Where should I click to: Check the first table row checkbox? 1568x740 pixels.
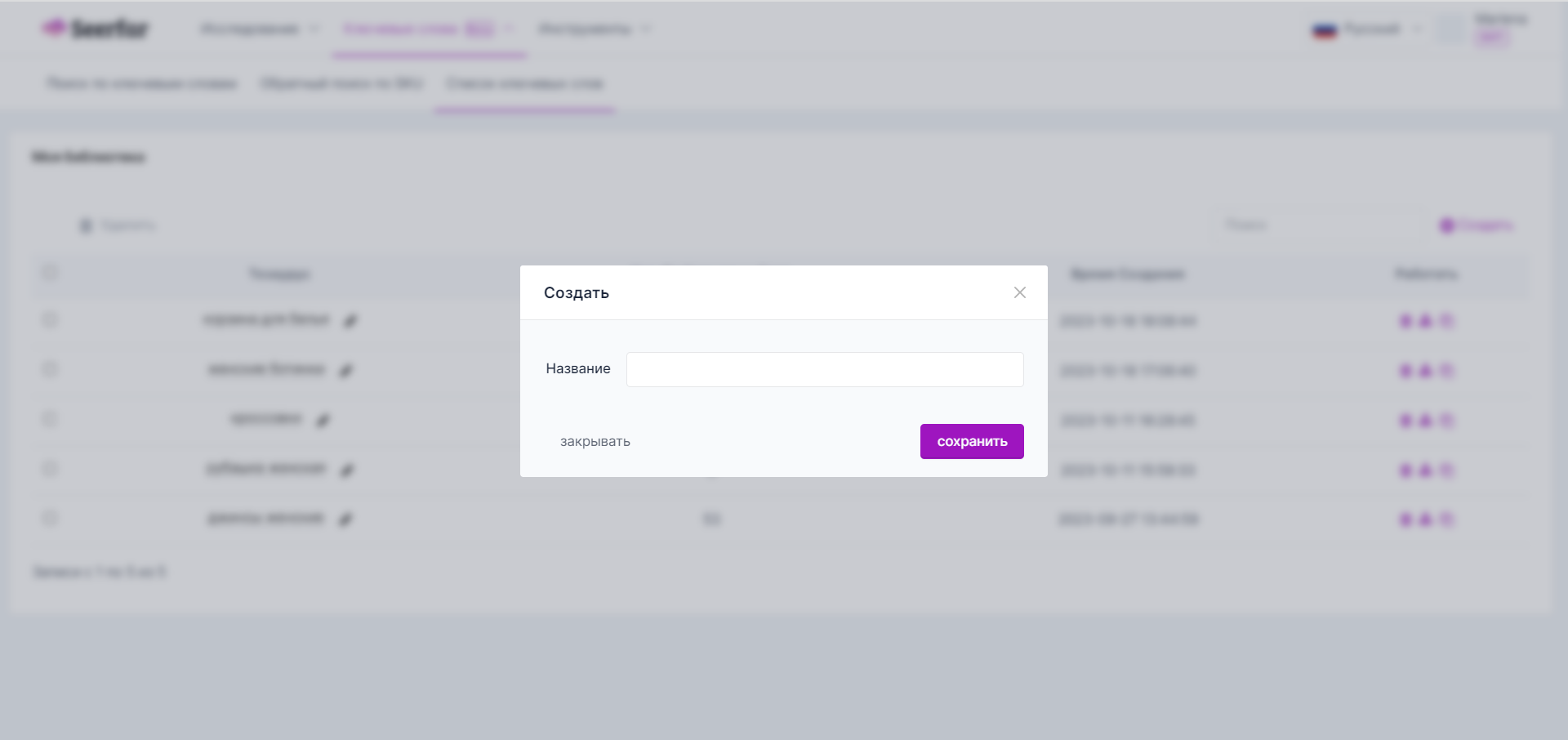click(50, 320)
